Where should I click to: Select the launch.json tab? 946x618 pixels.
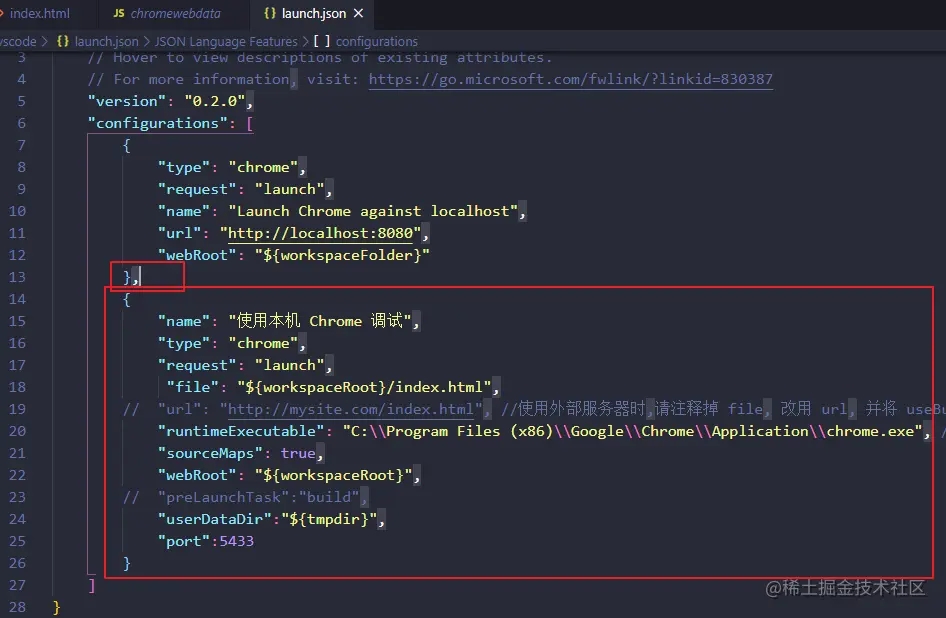314,13
